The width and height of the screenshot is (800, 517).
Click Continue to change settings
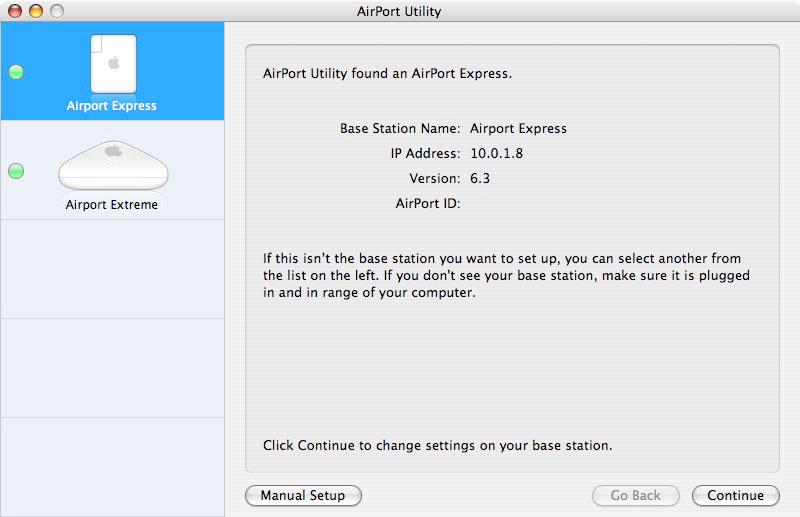coord(736,495)
